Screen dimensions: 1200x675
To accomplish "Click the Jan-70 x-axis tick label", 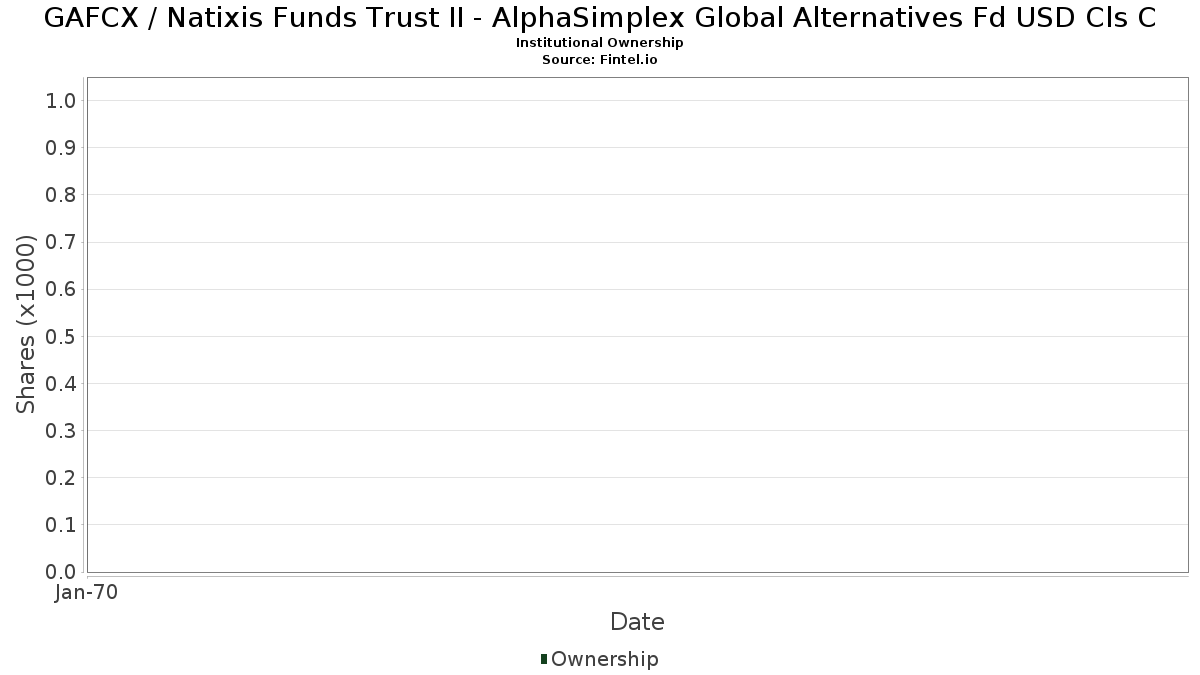I will [87, 593].
